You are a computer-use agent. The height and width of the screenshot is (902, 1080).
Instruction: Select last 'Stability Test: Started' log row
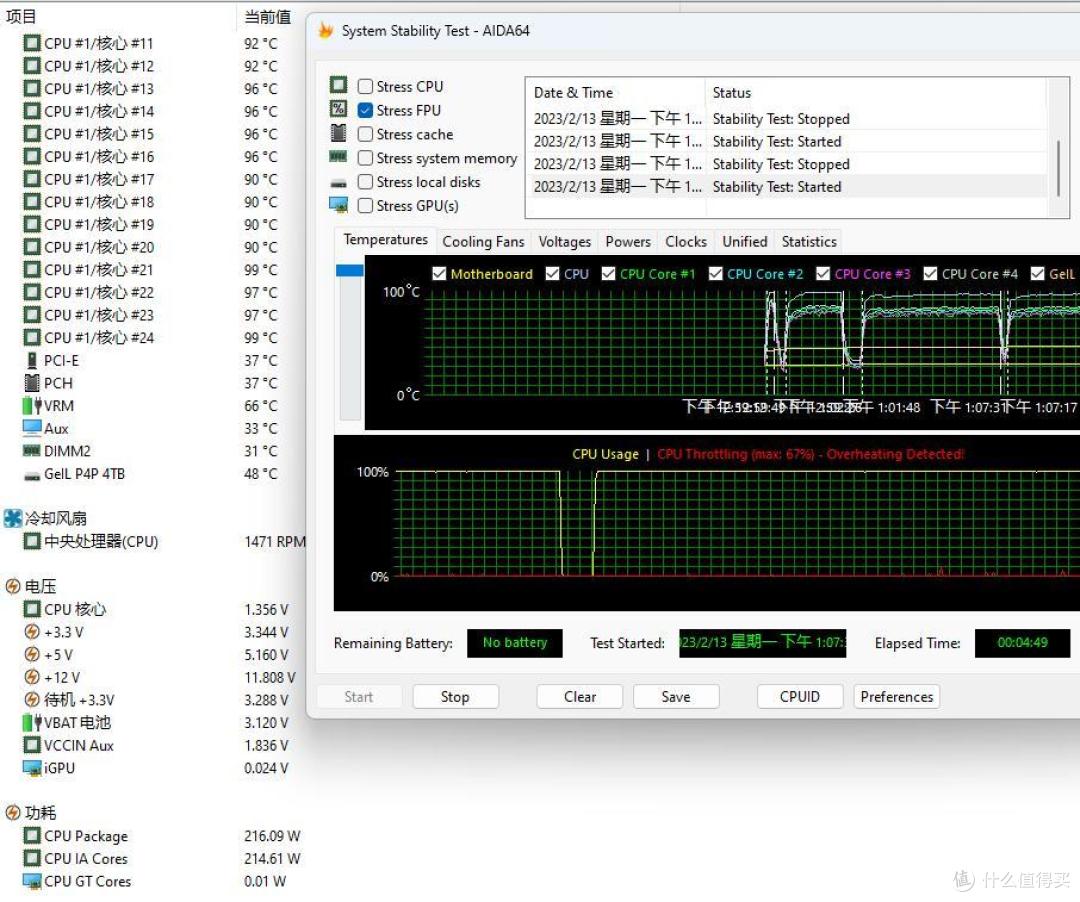(x=789, y=187)
